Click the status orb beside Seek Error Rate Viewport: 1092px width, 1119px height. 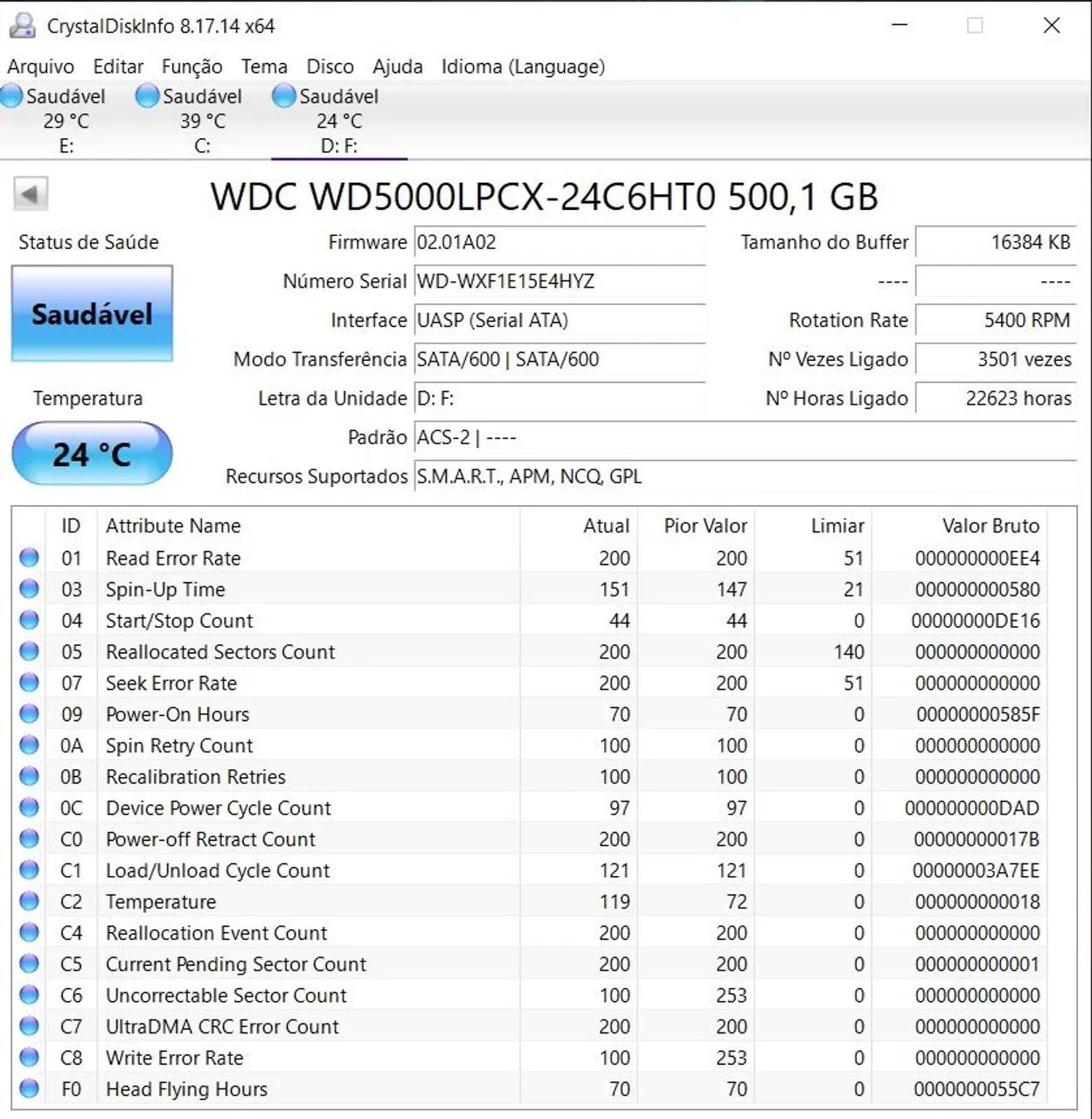tap(29, 683)
